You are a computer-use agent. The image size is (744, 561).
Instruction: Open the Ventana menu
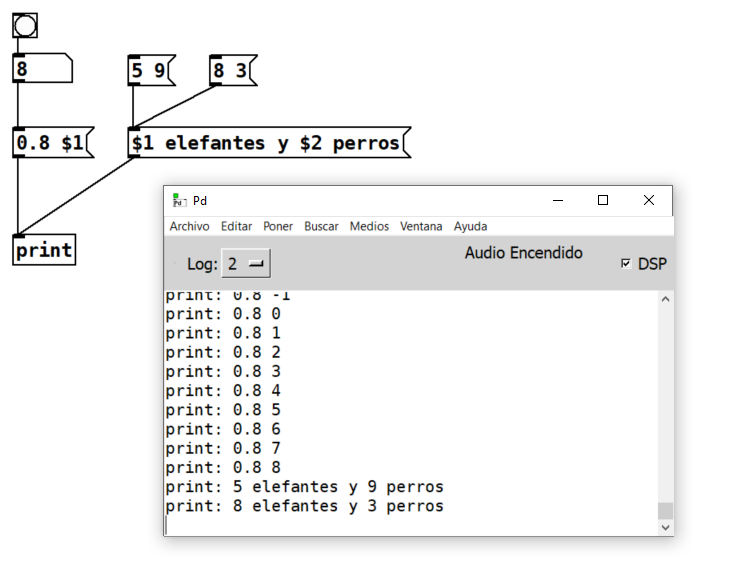(x=421, y=226)
